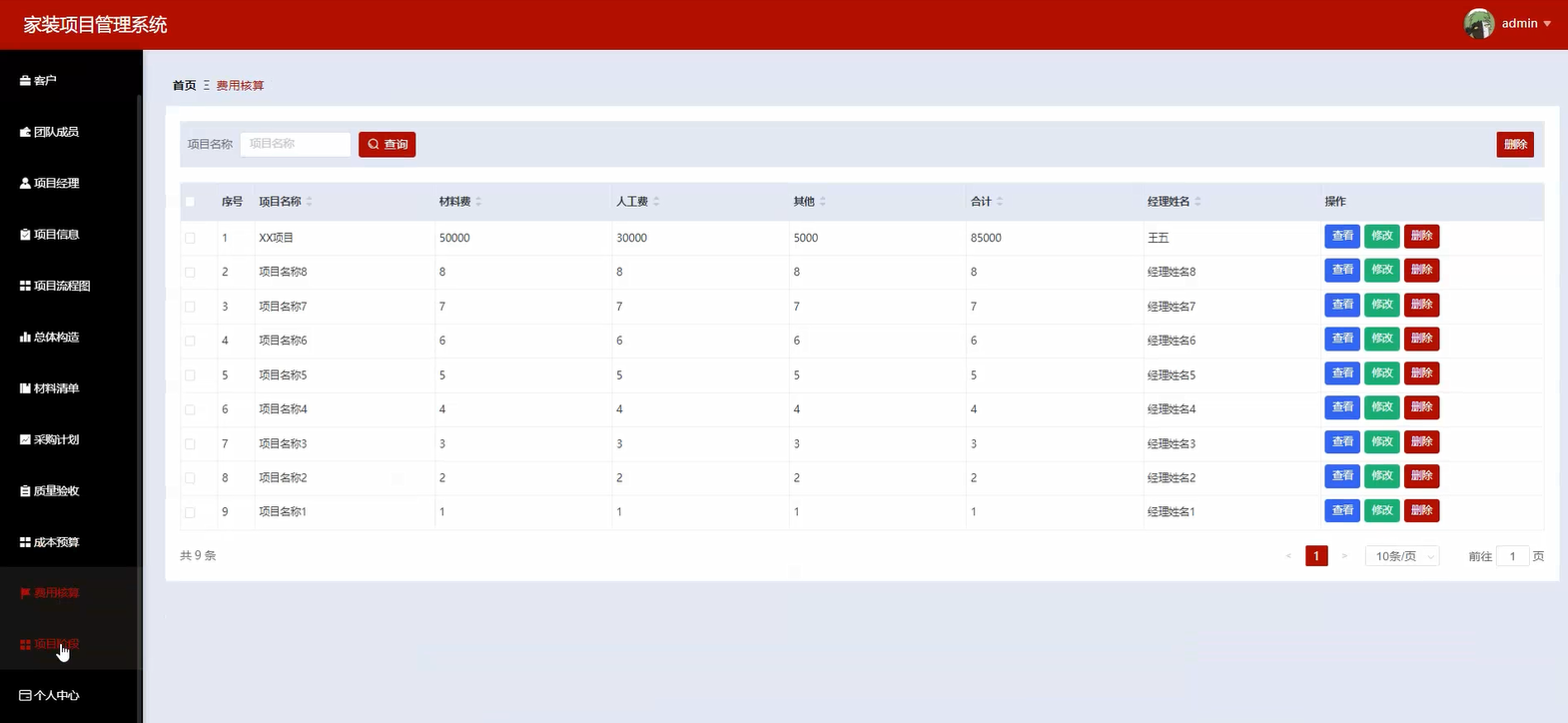The width and height of the screenshot is (1568, 723).
Task: Click 删除 for 项目名称7 row
Action: click(1422, 305)
